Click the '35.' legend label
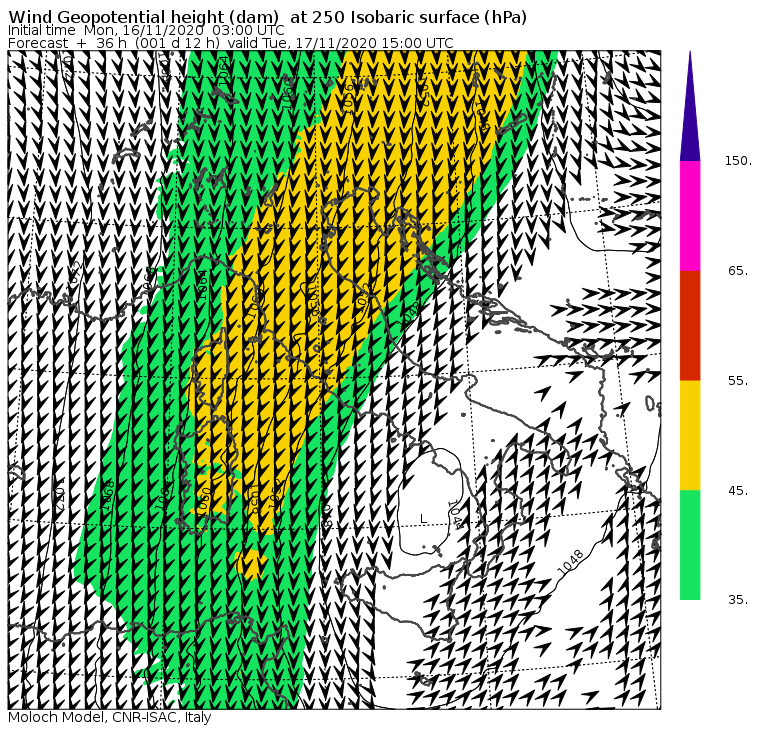The image size is (760, 731). [x=738, y=600]
